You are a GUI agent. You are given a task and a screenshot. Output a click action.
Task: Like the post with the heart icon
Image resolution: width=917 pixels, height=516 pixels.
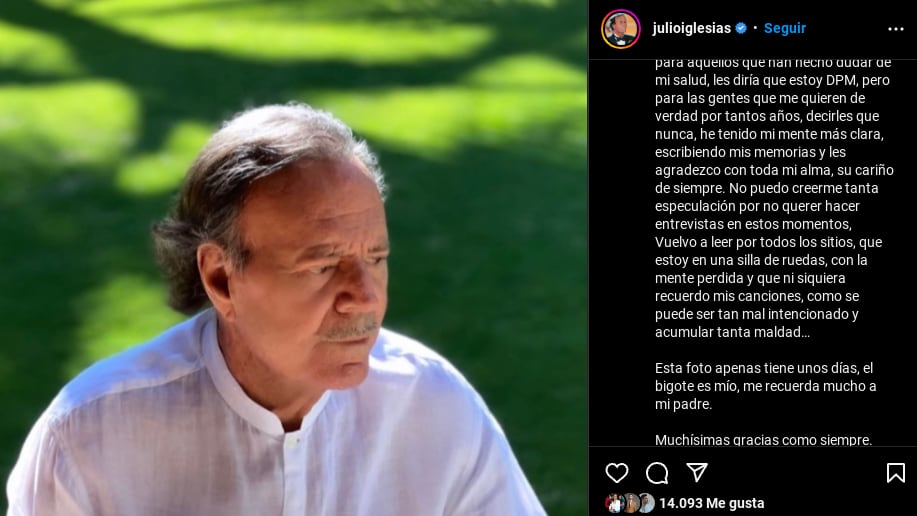pyautogui.click(x=616, y=473)
